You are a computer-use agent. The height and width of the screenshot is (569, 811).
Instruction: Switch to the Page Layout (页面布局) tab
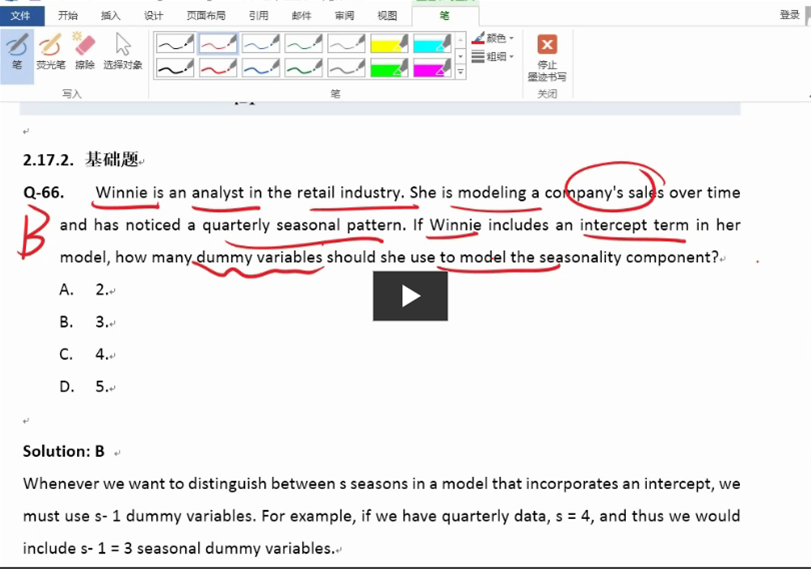tap(205, 15)
